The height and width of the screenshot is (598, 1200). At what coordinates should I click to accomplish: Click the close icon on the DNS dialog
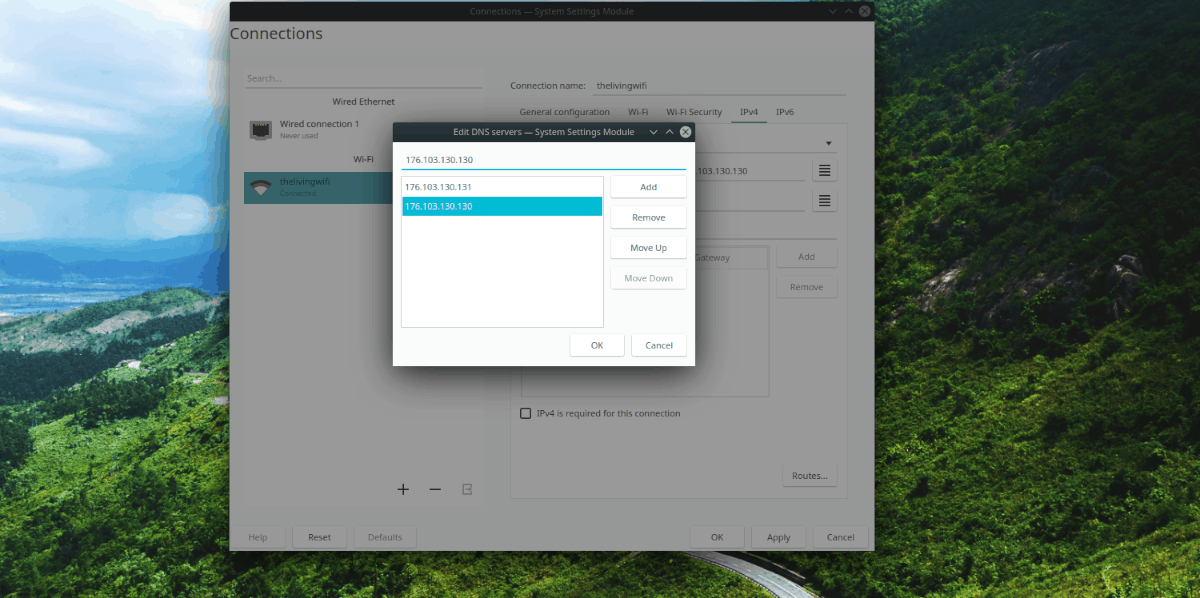click(x=685, y=131)
